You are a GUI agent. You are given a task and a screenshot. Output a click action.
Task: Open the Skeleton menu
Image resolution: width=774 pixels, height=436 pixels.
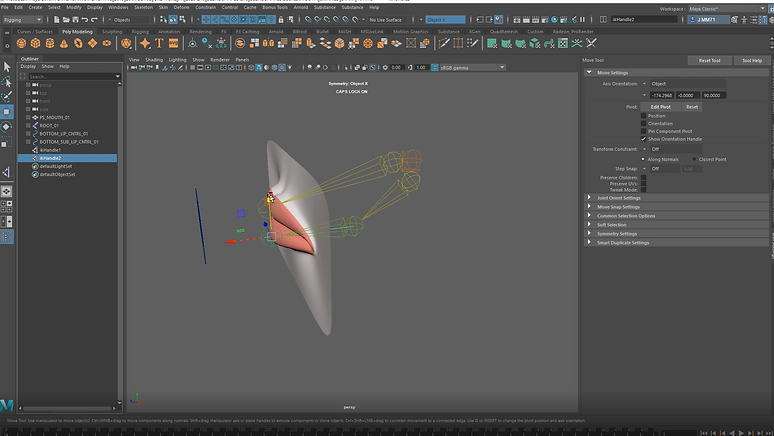pos(143,7)
